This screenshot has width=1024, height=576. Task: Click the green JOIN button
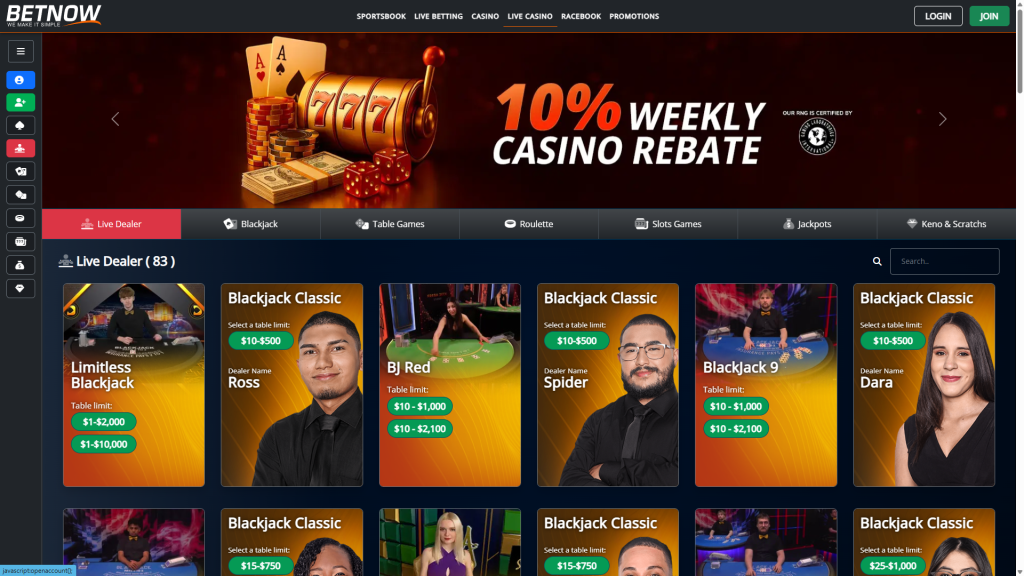pos(989,16)
